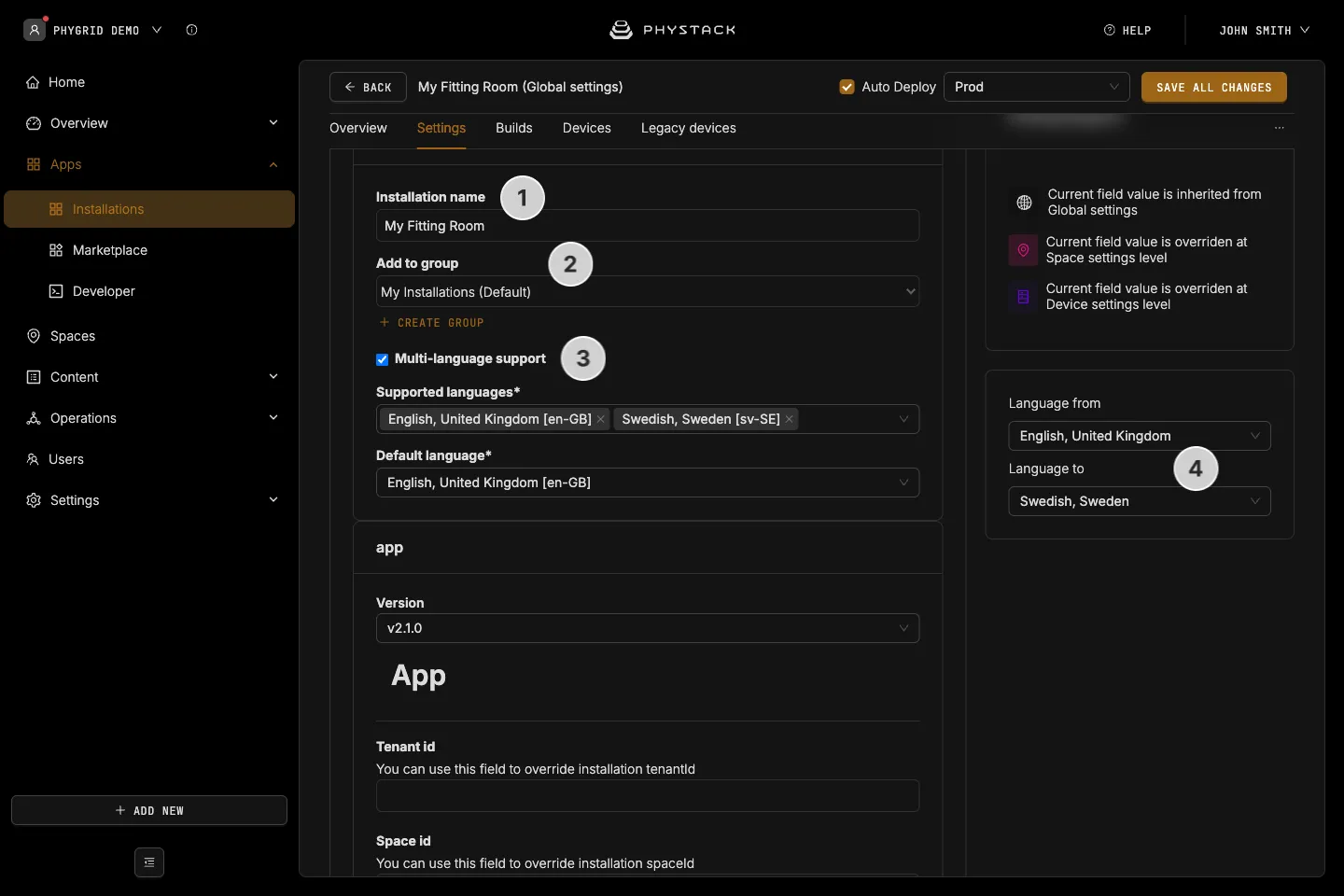Collapse the Apps sidebar section chevron
This screenshot has width=1344, height=896.
[x=273, y=164]
